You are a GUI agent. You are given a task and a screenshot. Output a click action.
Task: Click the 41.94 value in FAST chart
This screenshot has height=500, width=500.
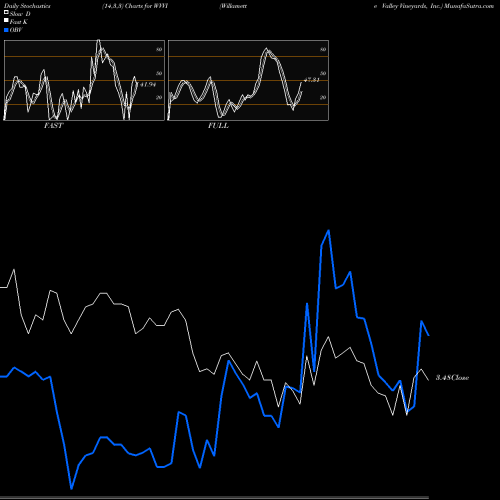(148, 85)
